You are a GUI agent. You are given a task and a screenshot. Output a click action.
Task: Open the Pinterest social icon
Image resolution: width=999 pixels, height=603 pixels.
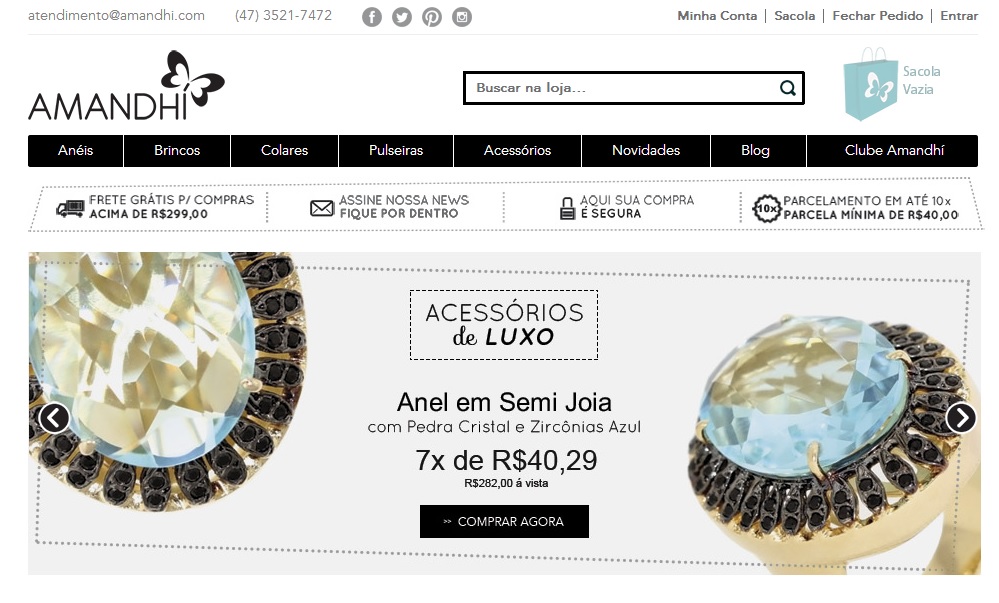point(432,17)
